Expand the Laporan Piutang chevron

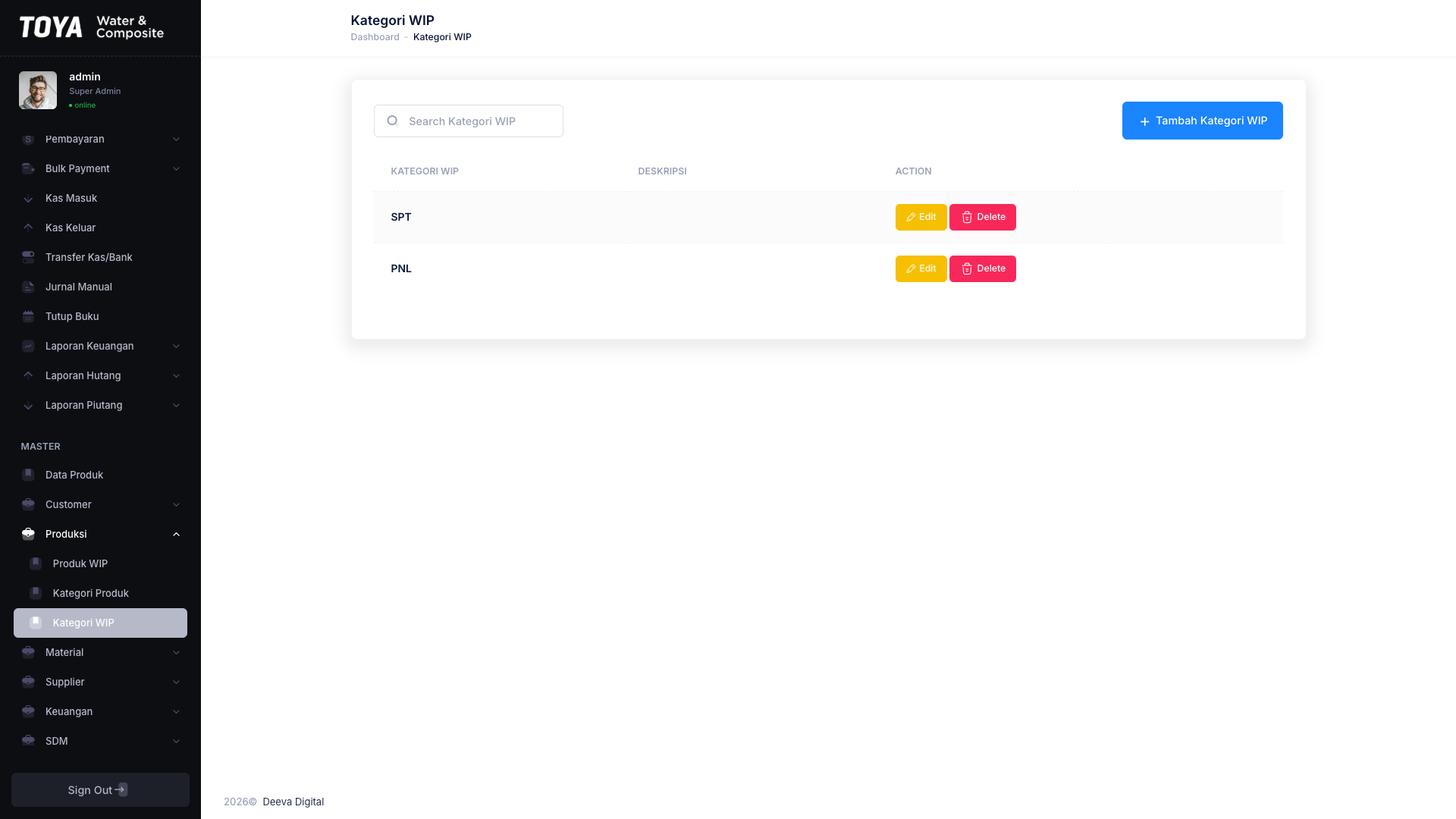tap(176, 406)
